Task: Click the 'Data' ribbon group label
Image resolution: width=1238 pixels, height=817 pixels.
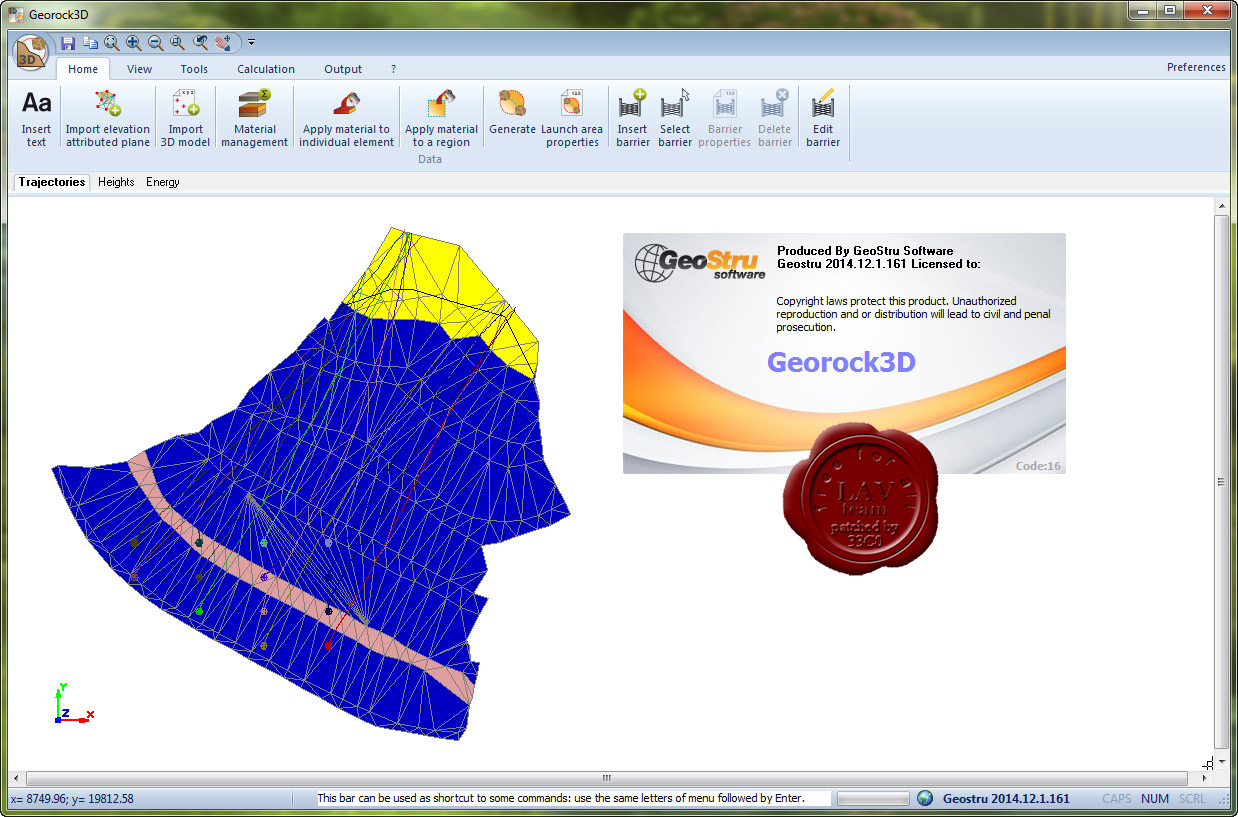Action: pos(430,160)
